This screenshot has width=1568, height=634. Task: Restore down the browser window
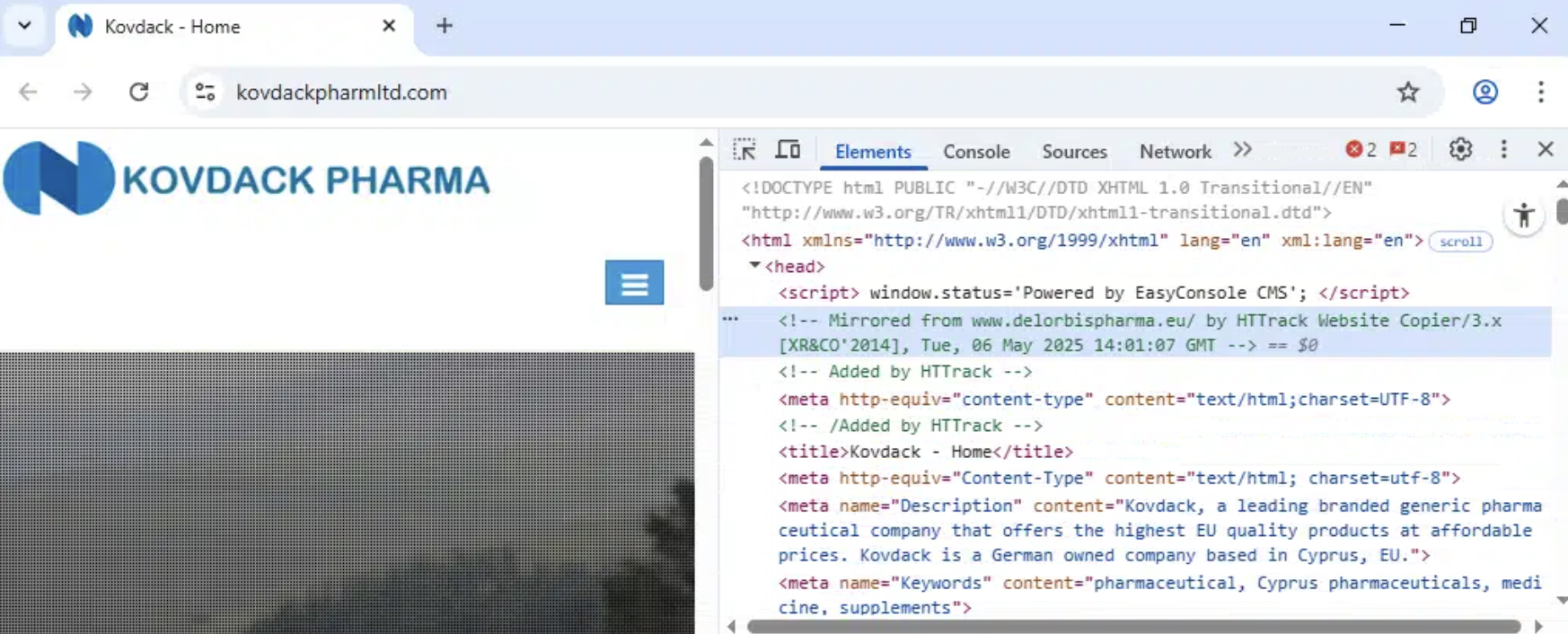1468,26
